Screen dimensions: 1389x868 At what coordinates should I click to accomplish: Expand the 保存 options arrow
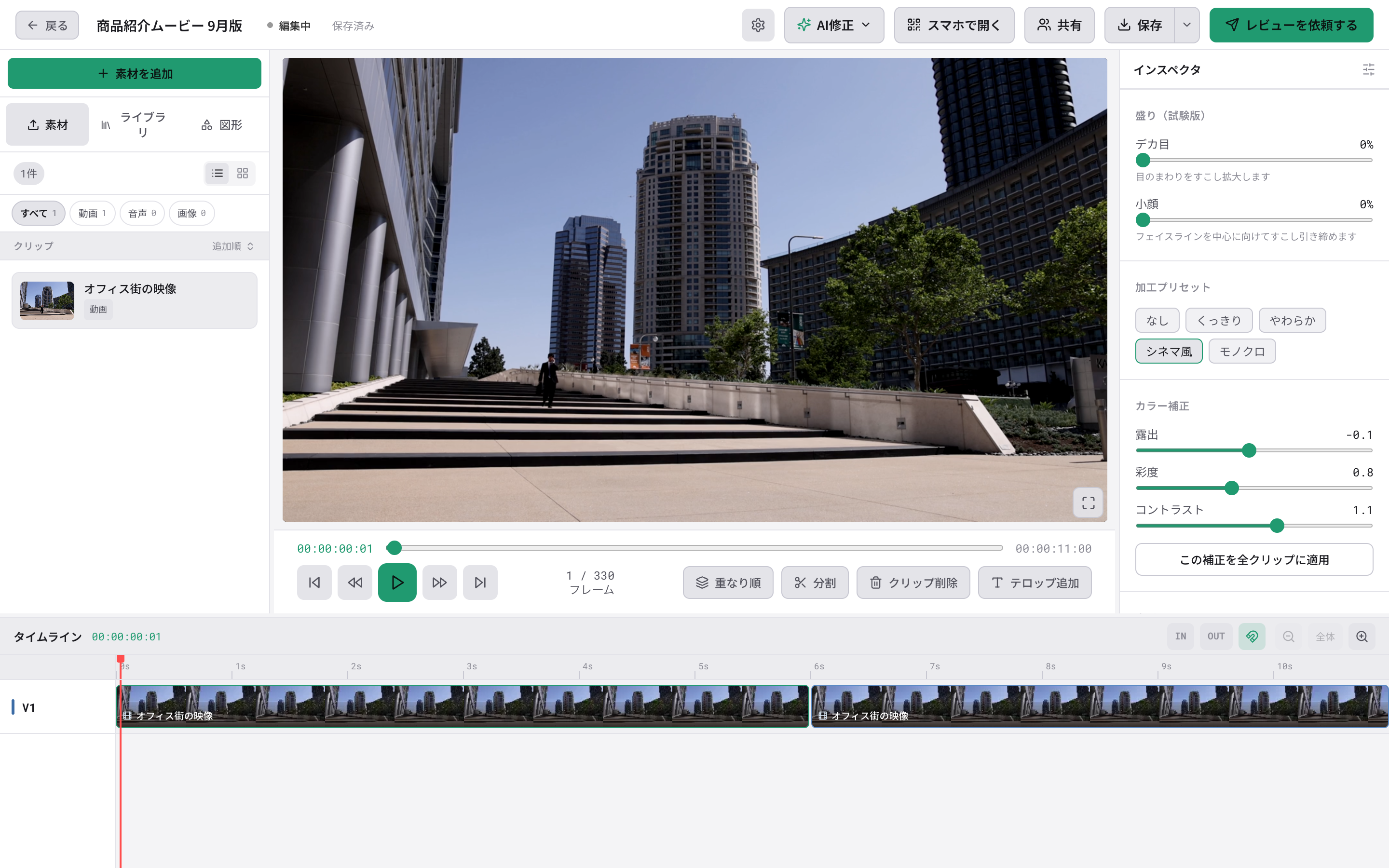(x=1187, y=25)
